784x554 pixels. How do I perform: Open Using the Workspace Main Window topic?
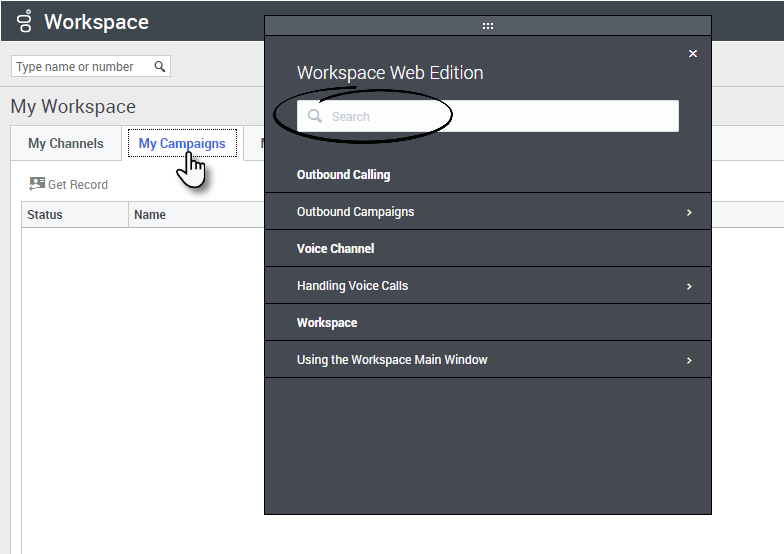pos(392,360)
